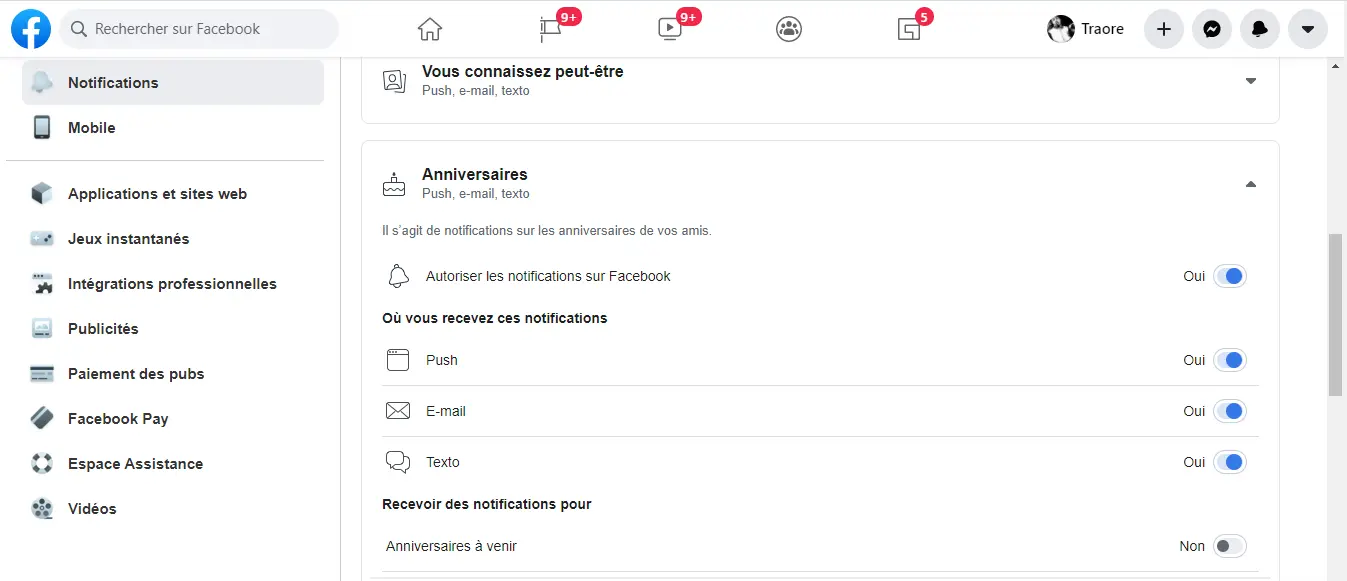This screenshot has width=1347, height=581.
Task: Open the Gaming icon with badge 5
Action: pyautogui.click(x=908, y=29)
